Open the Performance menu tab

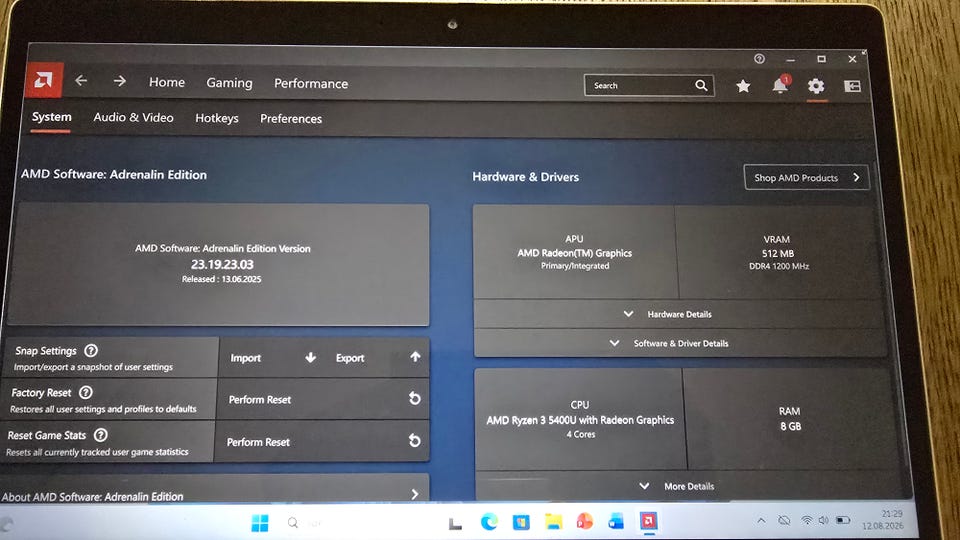(x=311, y=84)
